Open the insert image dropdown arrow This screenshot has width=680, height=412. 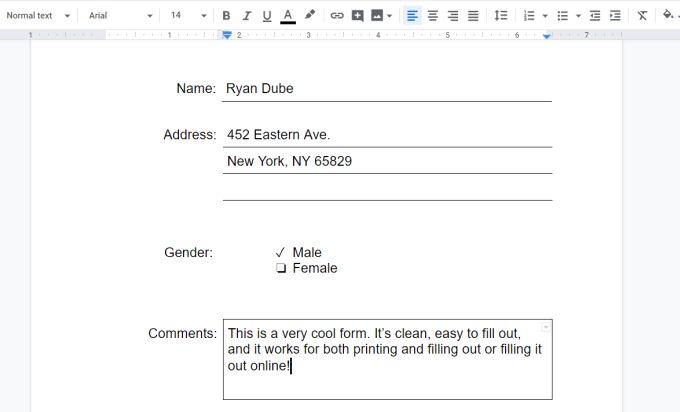[389, 16]
